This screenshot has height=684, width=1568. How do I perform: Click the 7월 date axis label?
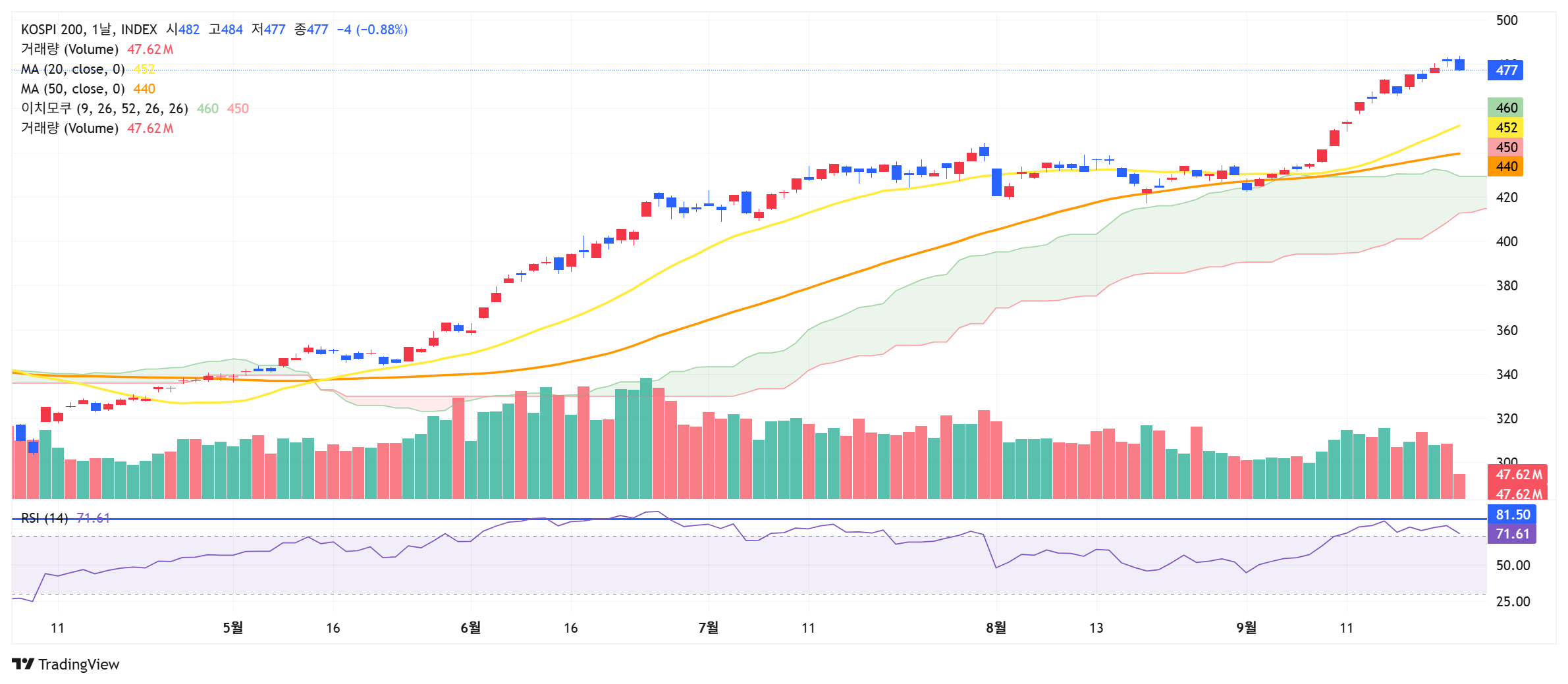[709, 628]
